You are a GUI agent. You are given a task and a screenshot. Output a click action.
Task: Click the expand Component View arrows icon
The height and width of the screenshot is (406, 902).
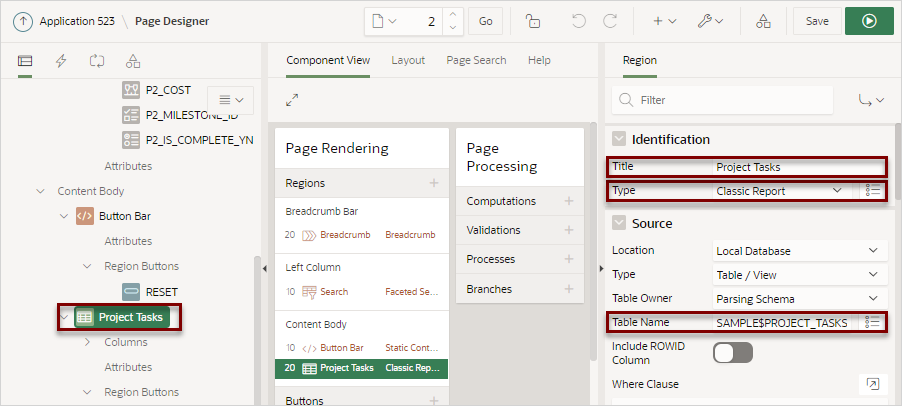pos(292,100)
